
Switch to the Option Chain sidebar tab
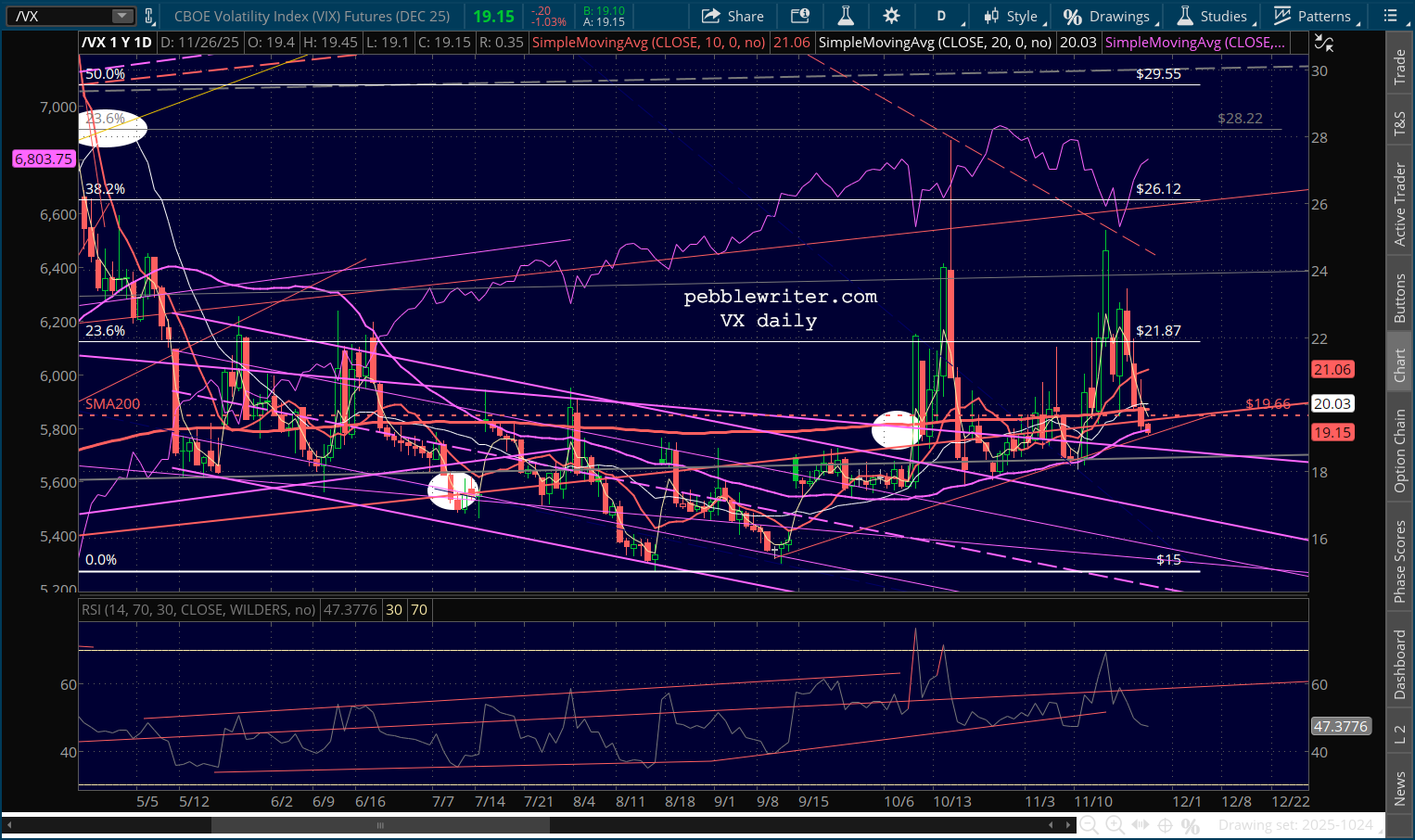(1399, 451)
